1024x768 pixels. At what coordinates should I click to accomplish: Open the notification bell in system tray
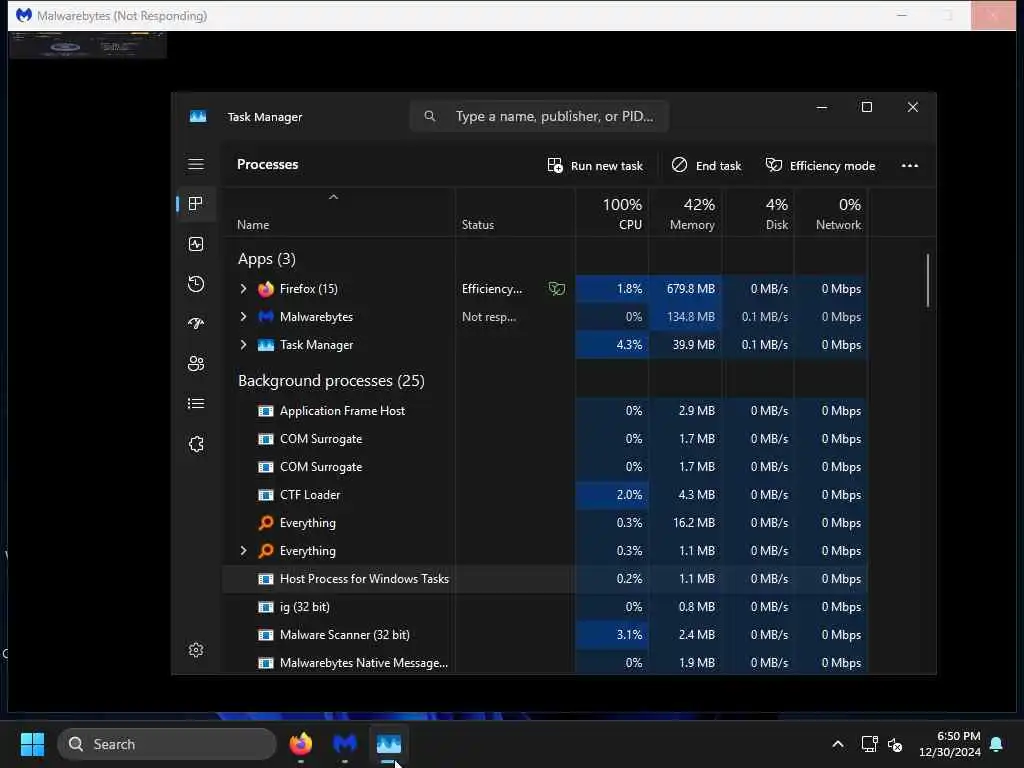(997, 744)
